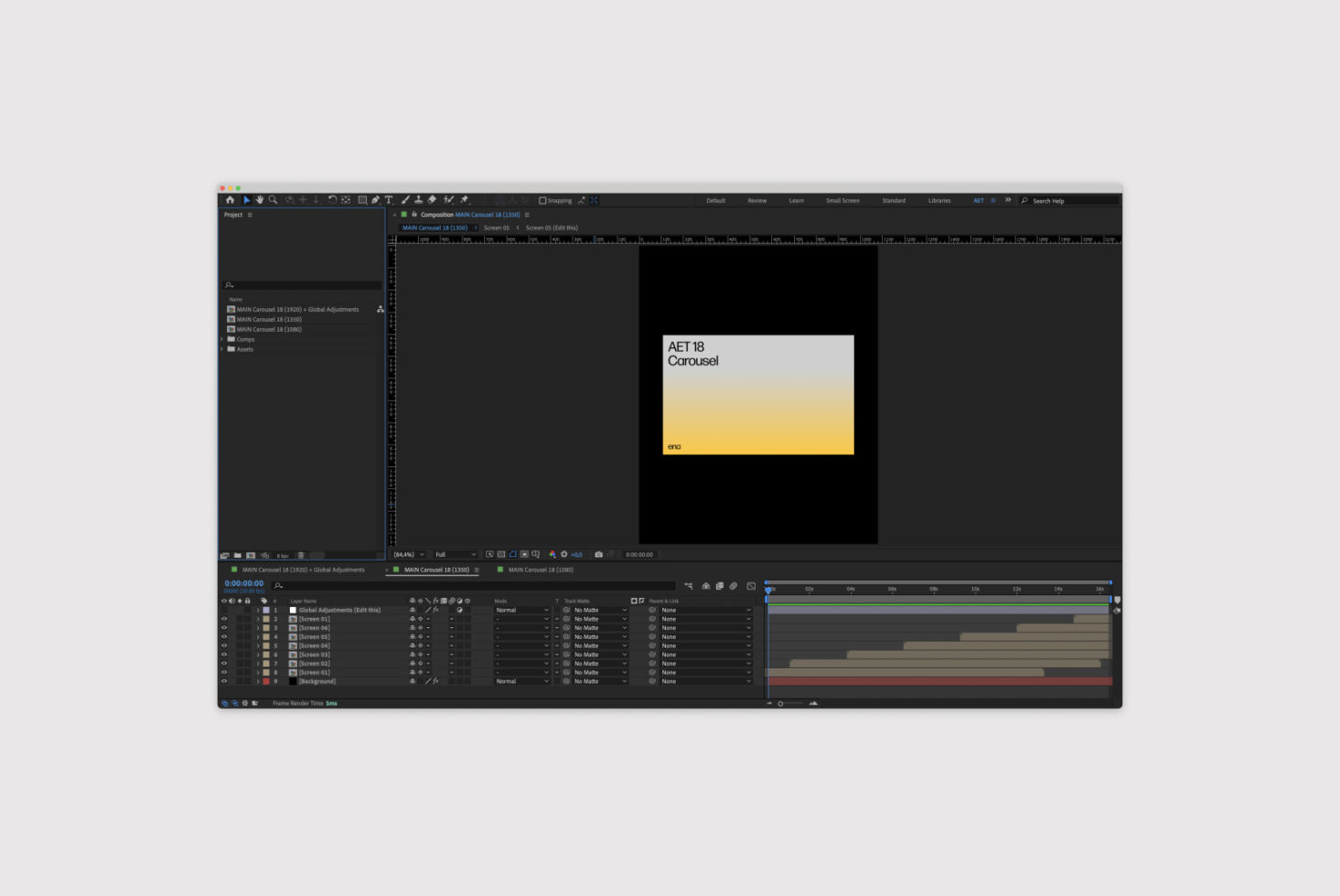Image resolution: width=1340 pixels, height=896 pixels.
Task: Take a snapshot with camera icon
Action: [x=598, y=554]
